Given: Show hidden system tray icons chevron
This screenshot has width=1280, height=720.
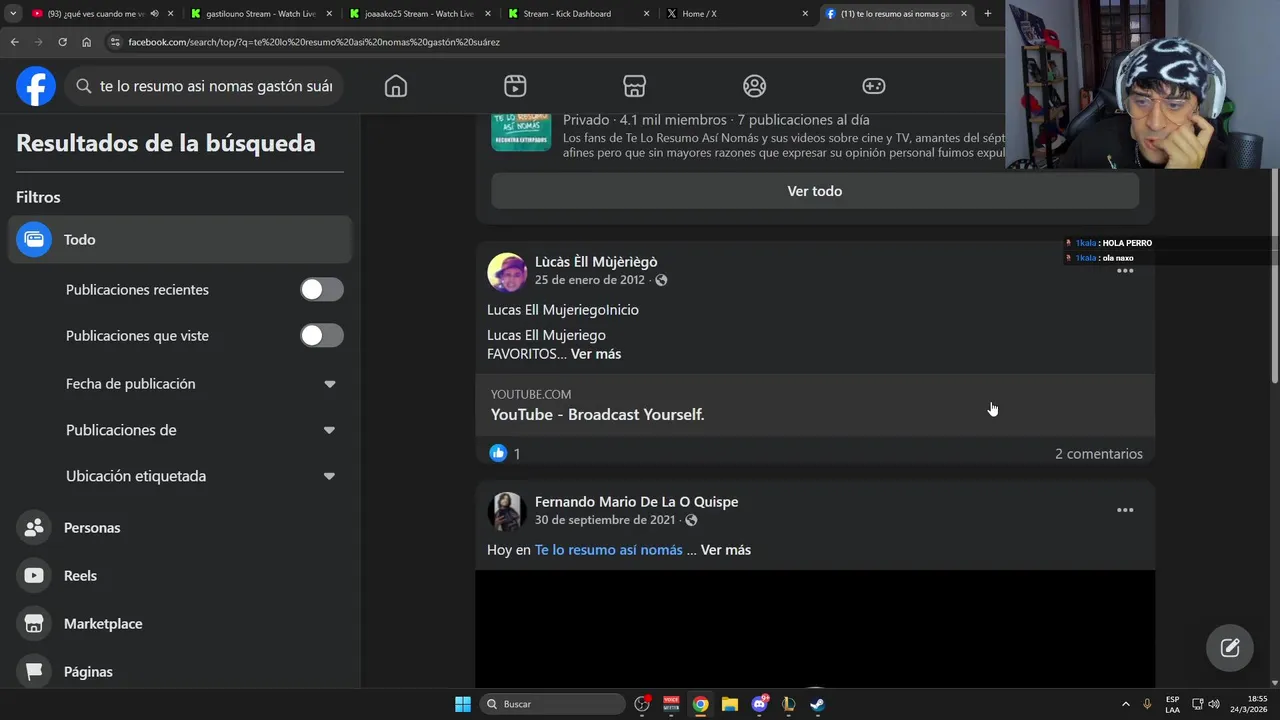Looking at the screenshot, I should coord(1125,704).
